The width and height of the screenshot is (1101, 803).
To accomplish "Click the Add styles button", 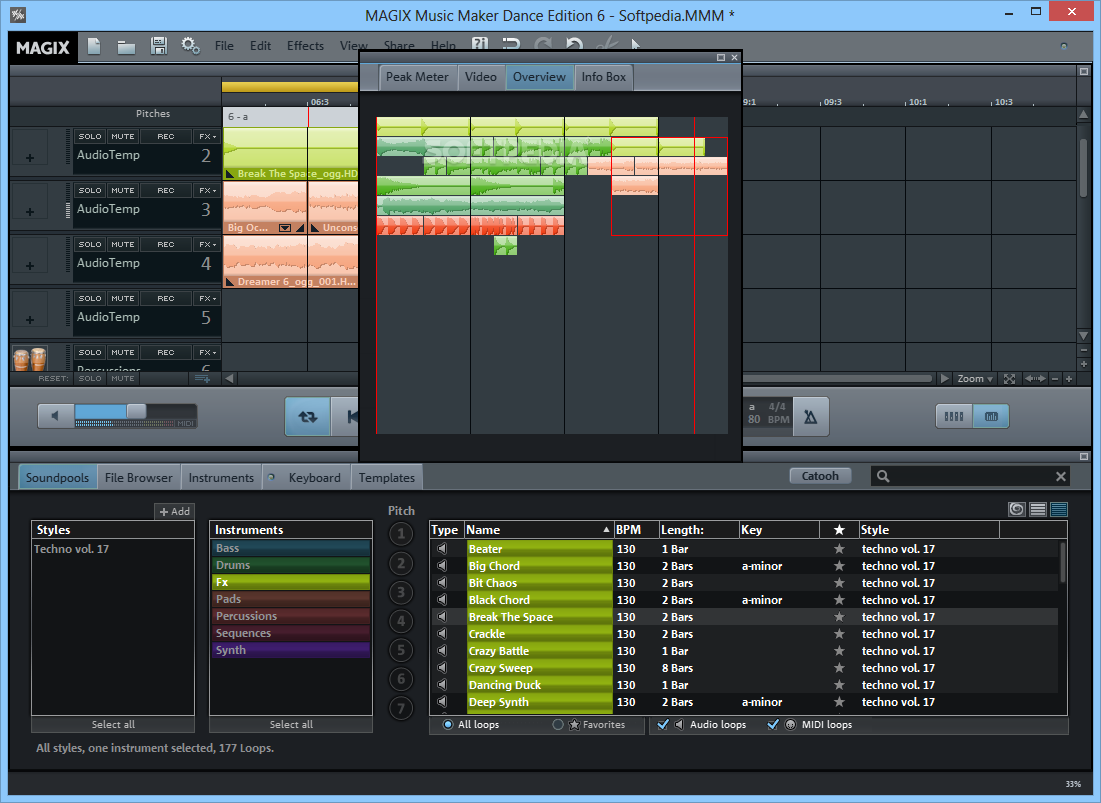I will click(x=174, y=511).
